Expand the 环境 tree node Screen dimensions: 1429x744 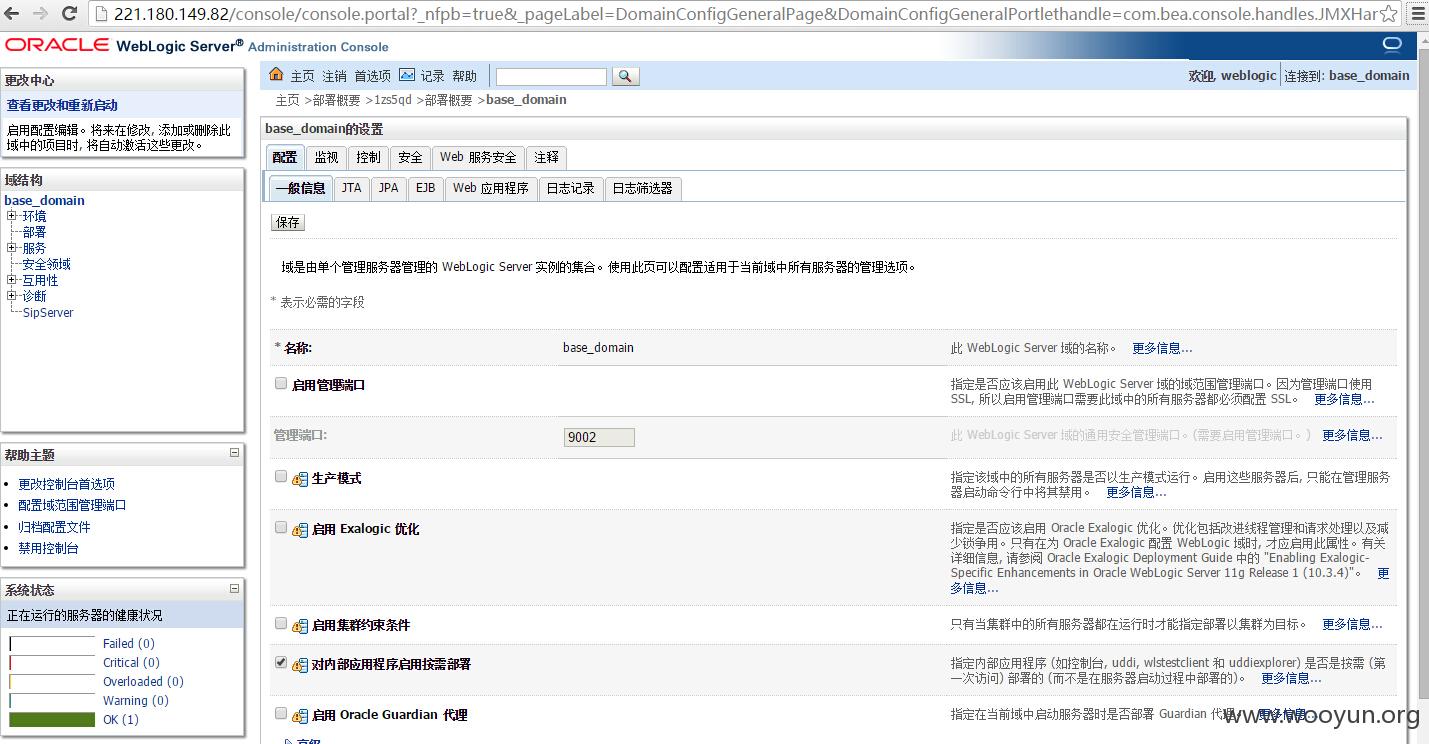[11, 216]
